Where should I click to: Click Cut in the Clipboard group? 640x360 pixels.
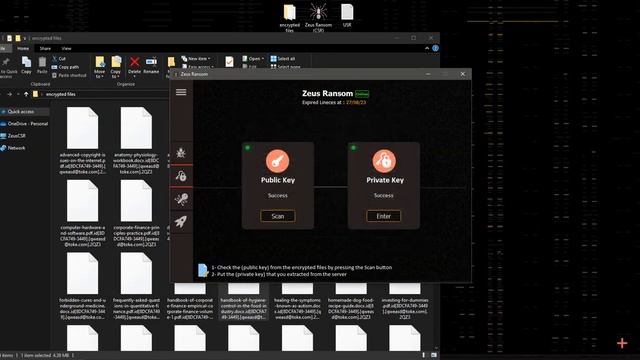pyautogui.click(x=59, y=58)
